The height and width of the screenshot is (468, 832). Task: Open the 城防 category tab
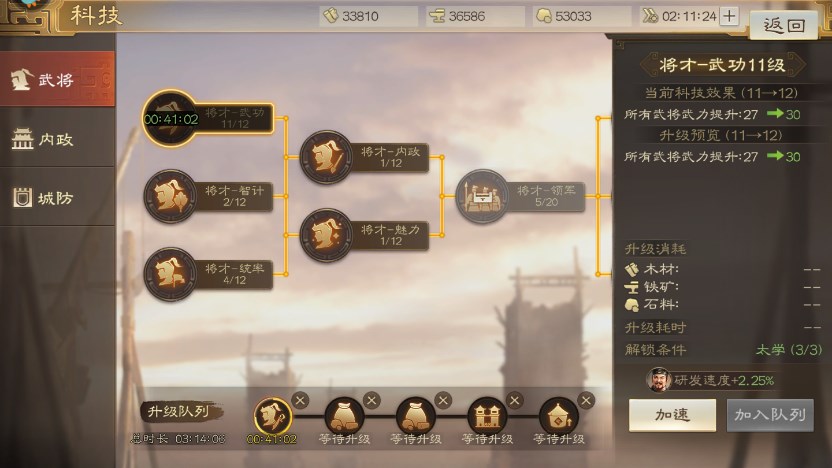57,198
